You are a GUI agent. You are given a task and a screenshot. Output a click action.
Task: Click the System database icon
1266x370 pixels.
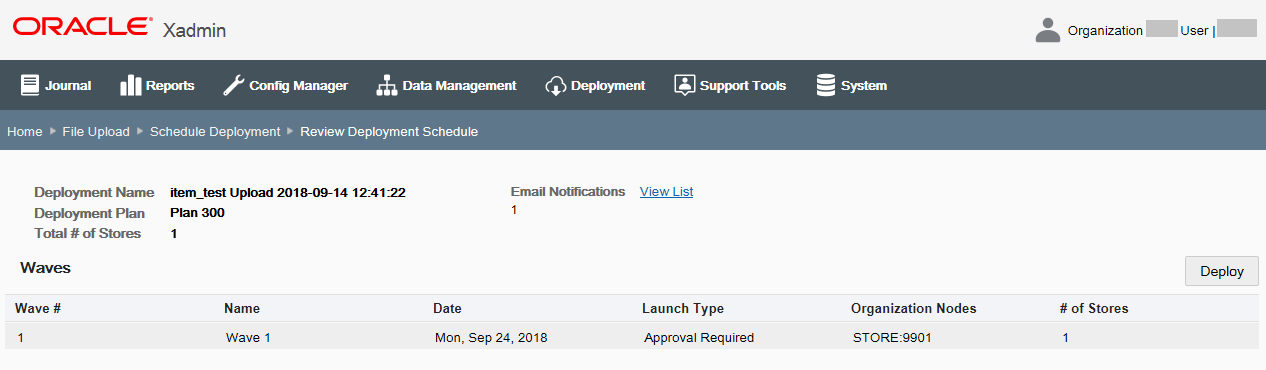(x=826, y=85)
